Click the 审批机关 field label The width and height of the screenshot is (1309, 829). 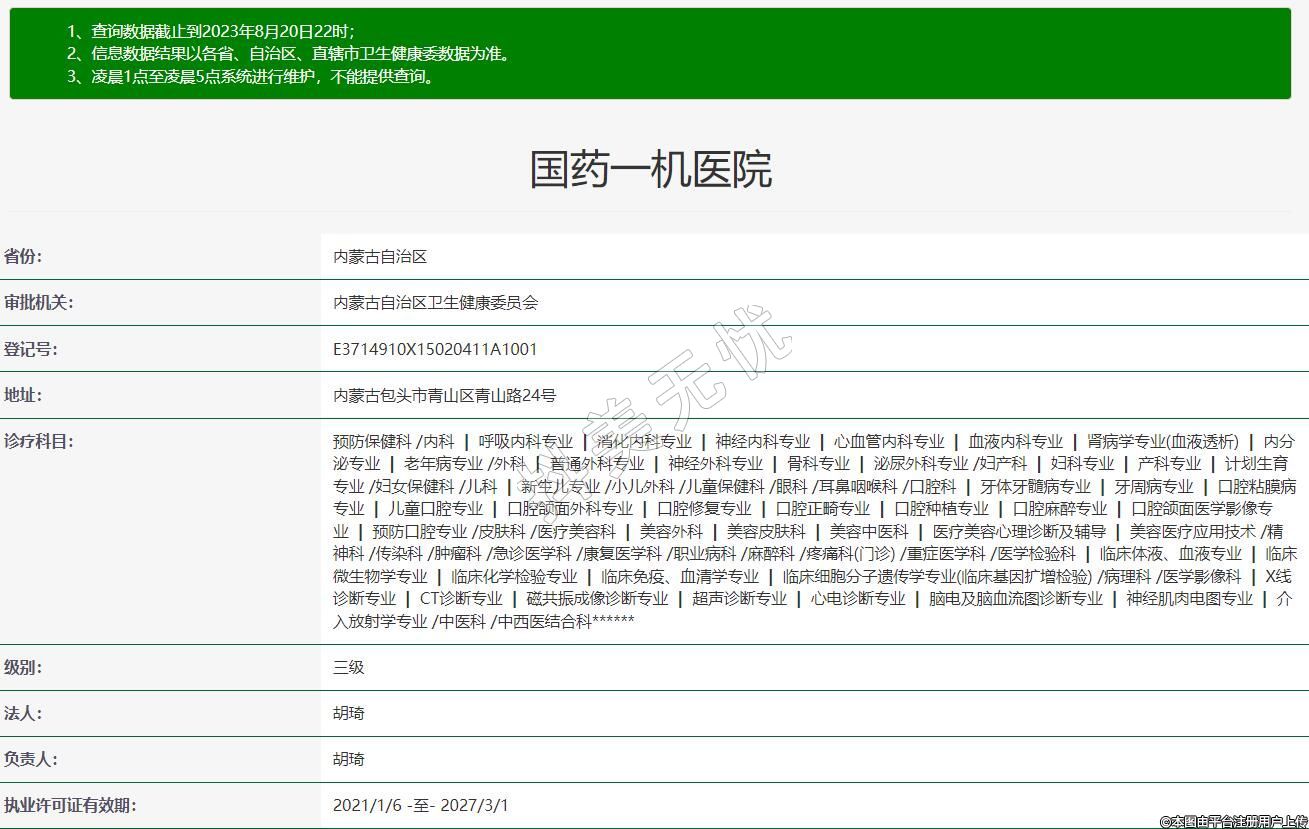click(x=38, y=303)
